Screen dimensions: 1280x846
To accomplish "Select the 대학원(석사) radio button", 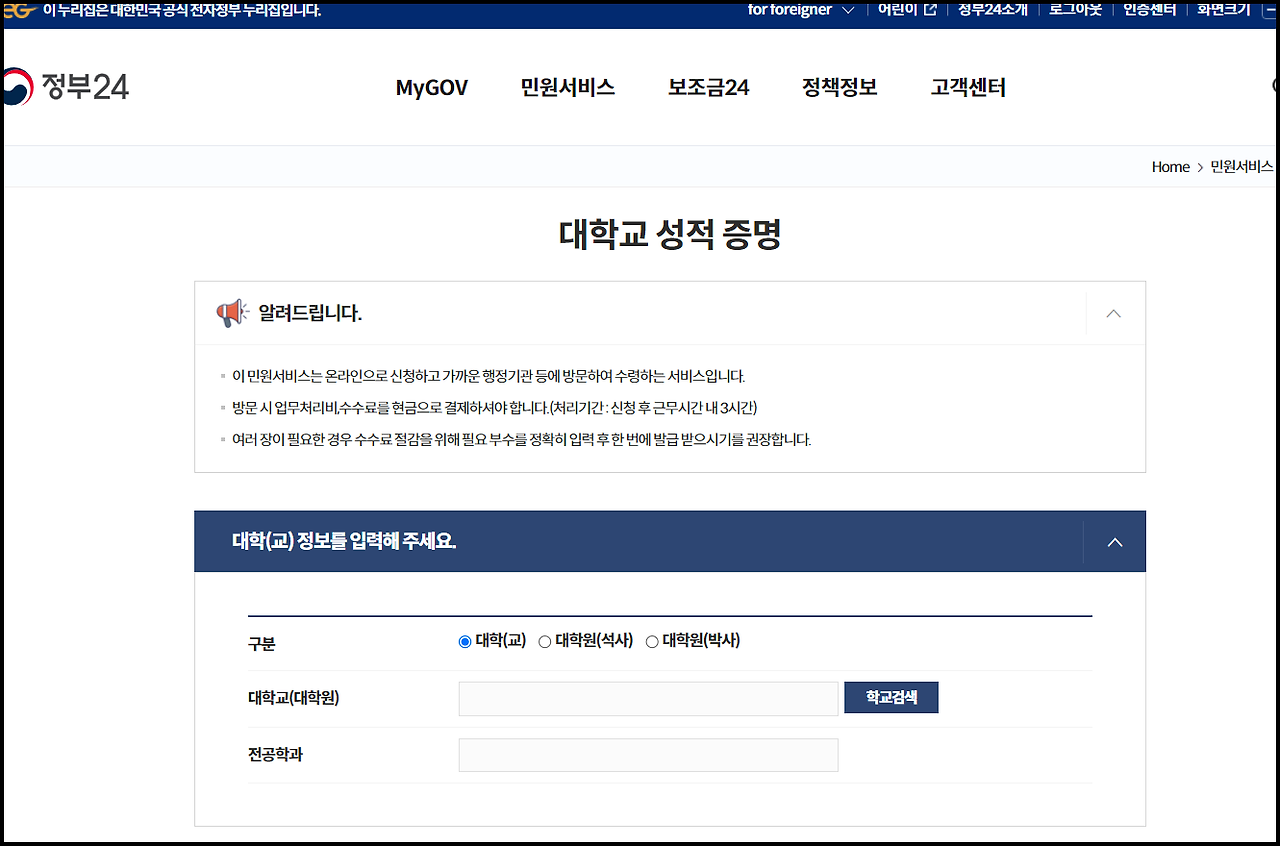I will click(545, 642).
